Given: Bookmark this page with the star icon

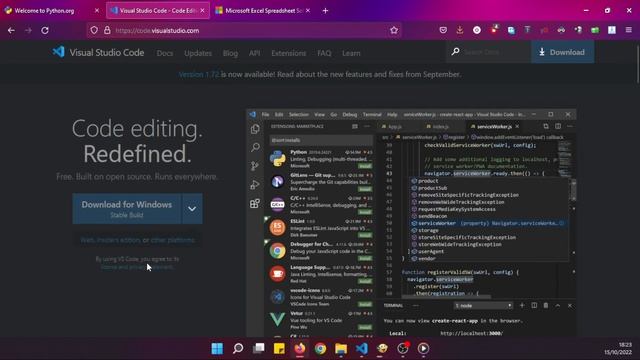Looking at the screenshot, I should click(x=394, y=30).
